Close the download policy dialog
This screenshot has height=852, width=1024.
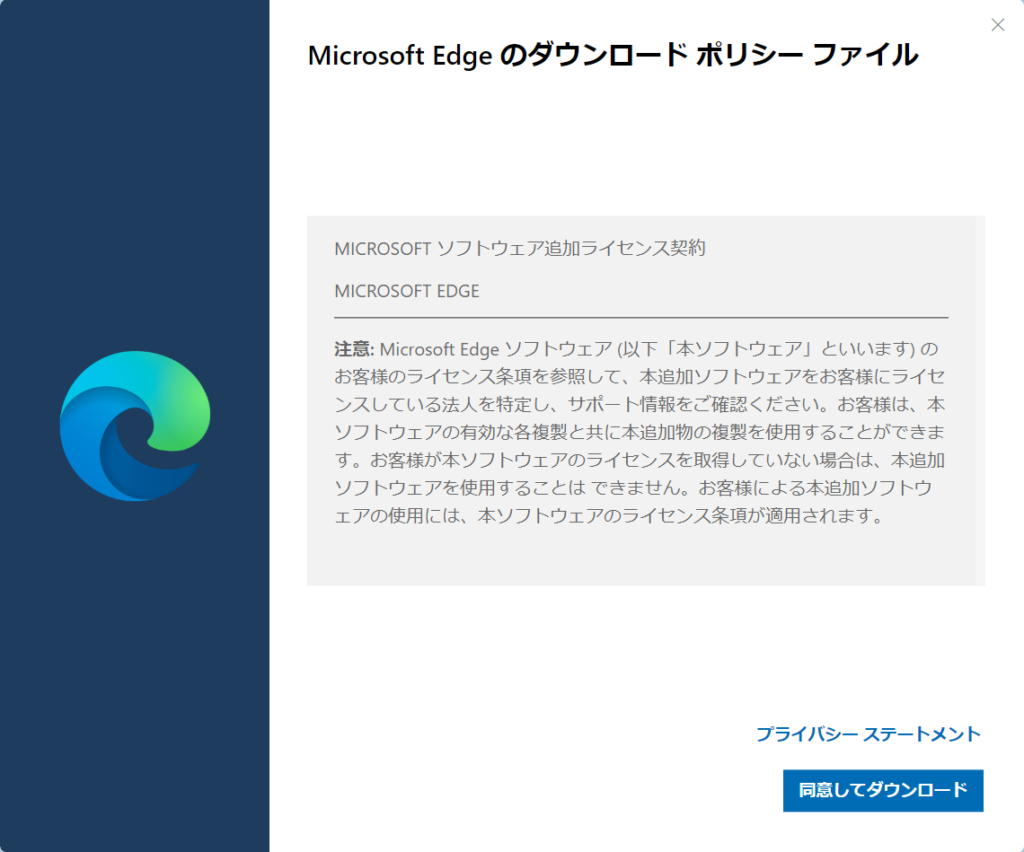coord(997,25)
